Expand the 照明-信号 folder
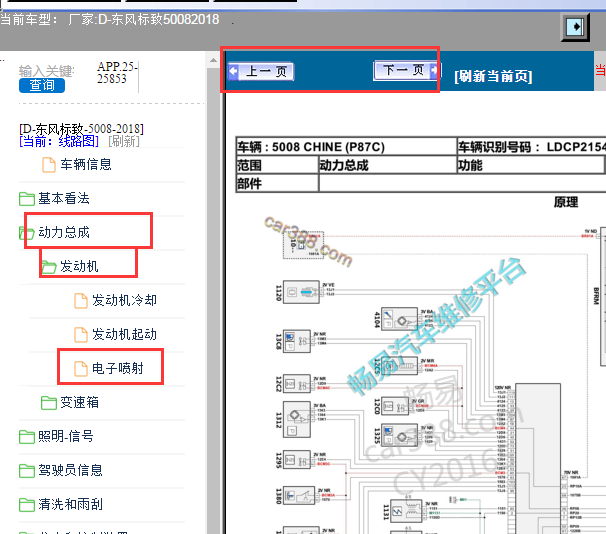This screenshot has width=606, height=534. coord(66,436)
